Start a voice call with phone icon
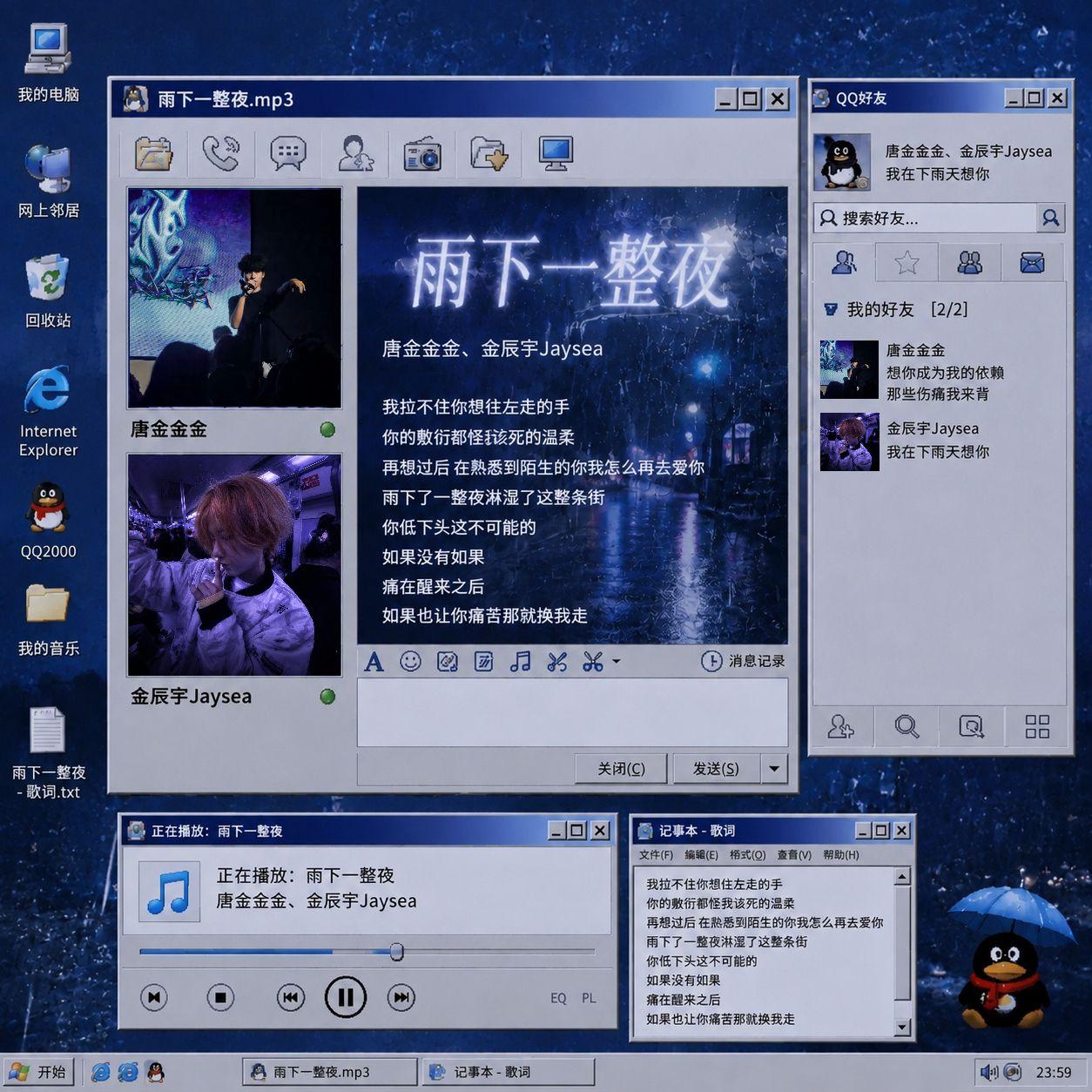Image resolution: width=1092 pixels, height=1092 pixels. point(221,153)
